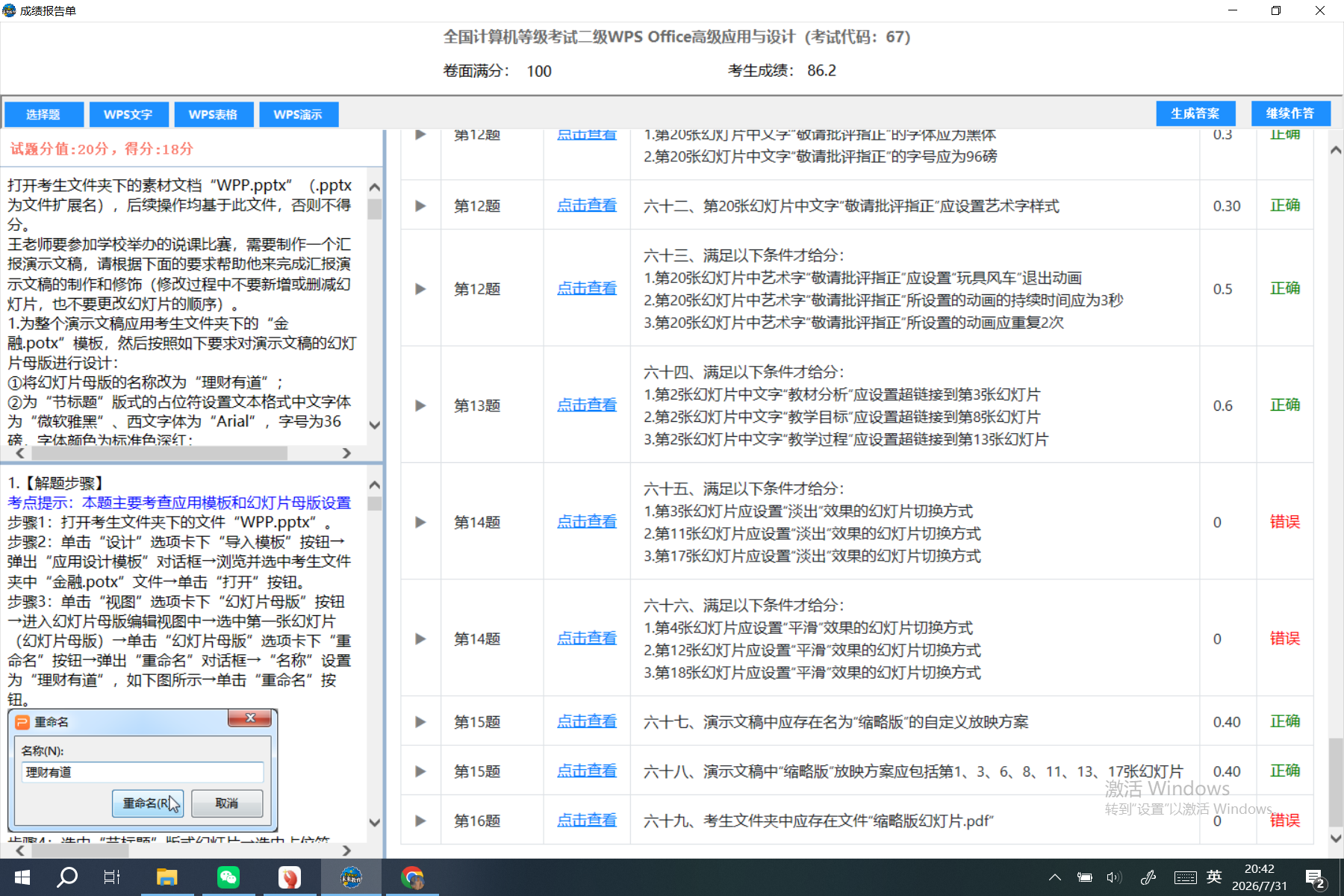
Task: Expand the row for item 六十二
Action: tap(420, 206)
